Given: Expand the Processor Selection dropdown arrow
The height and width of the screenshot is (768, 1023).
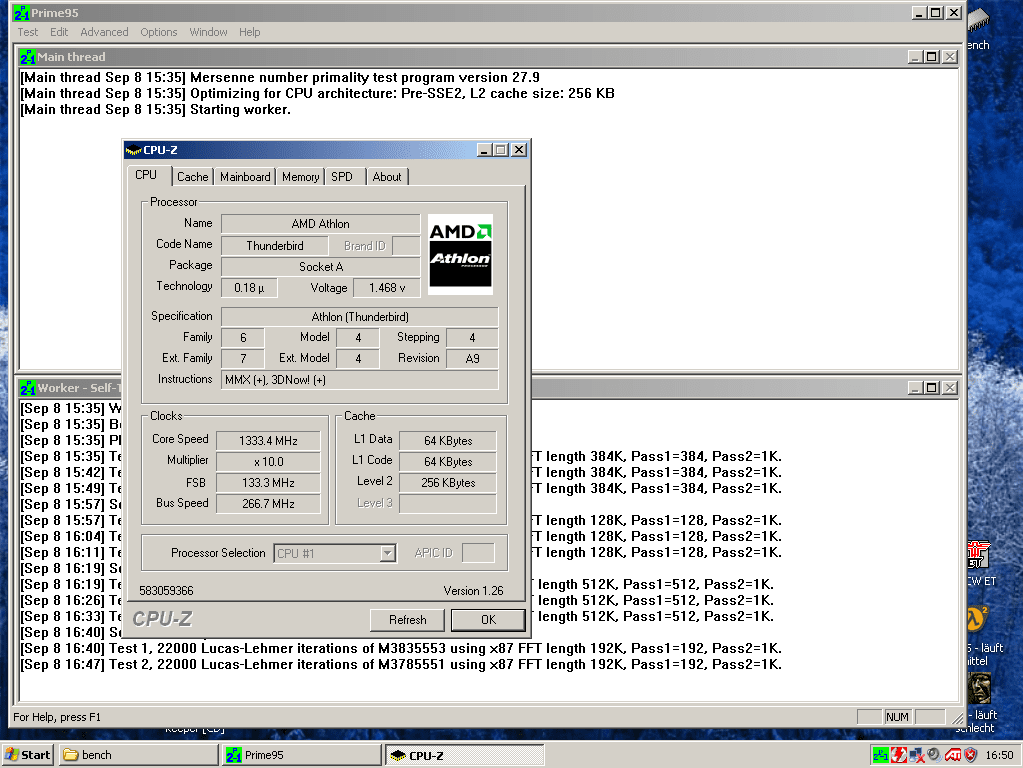Looking at the screenshot, I should [x=388, y=553].
